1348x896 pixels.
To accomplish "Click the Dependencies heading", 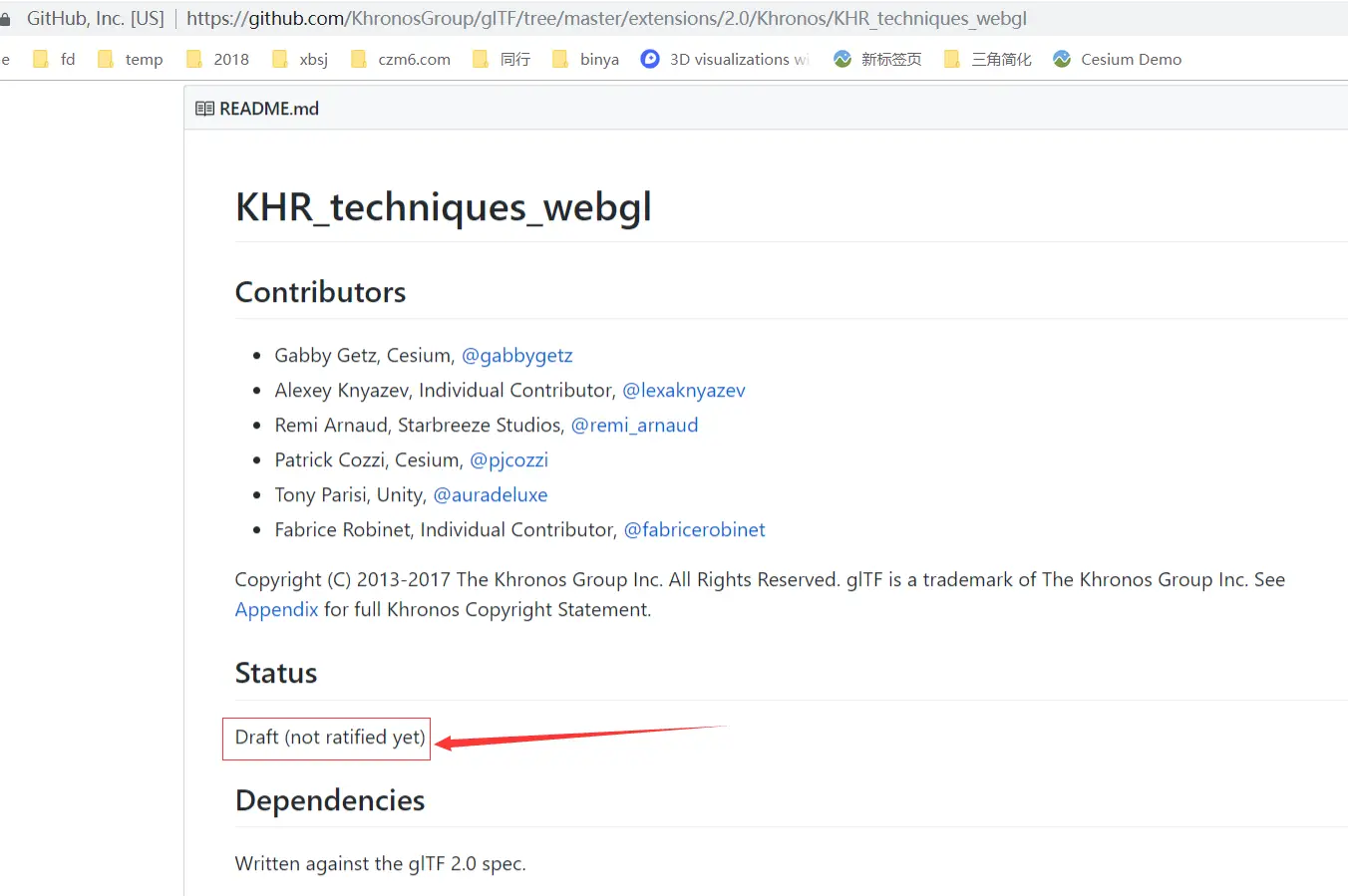I will 330,800.
